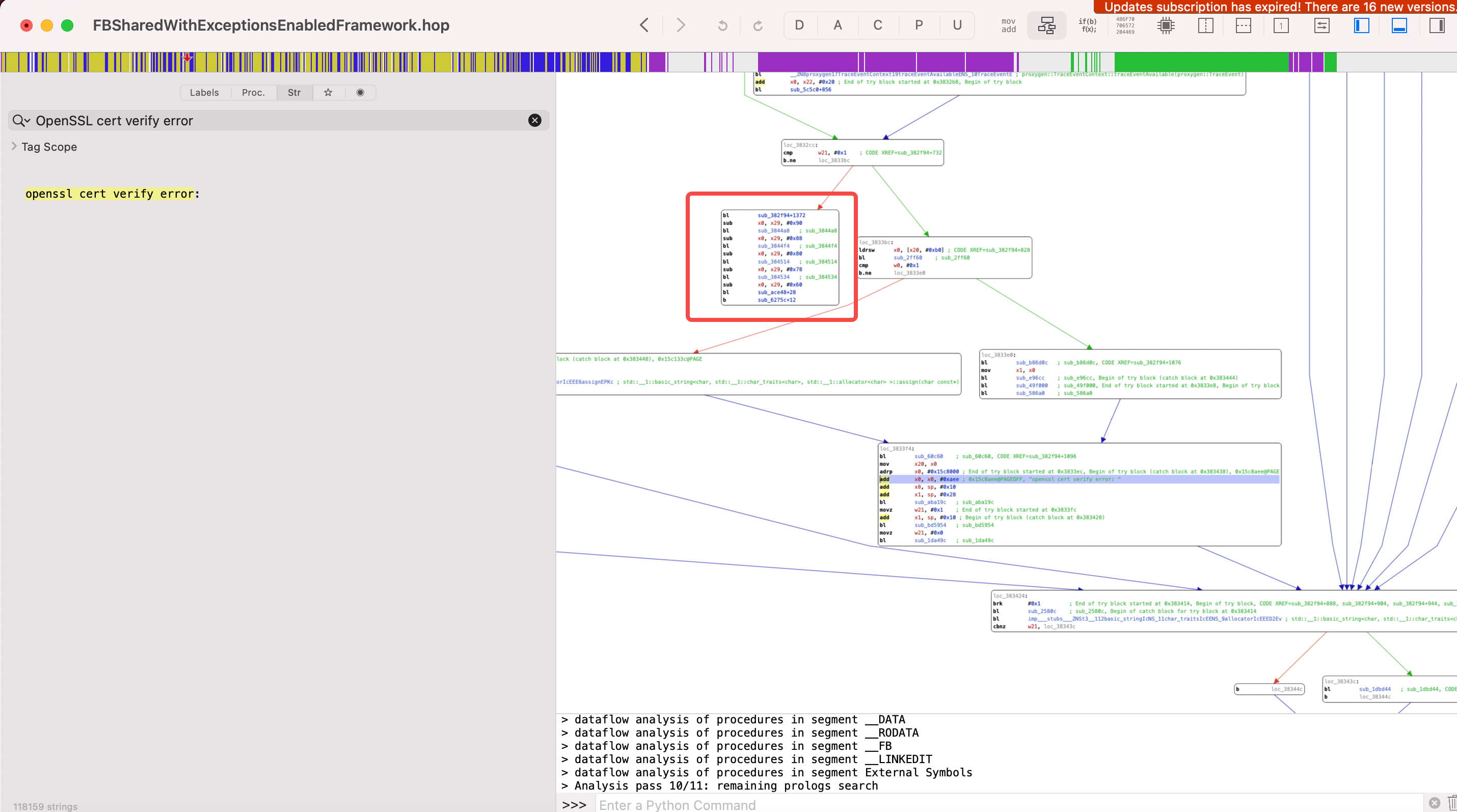
Task: Expand the Tag Scope section
Action: tap(14, 146)
